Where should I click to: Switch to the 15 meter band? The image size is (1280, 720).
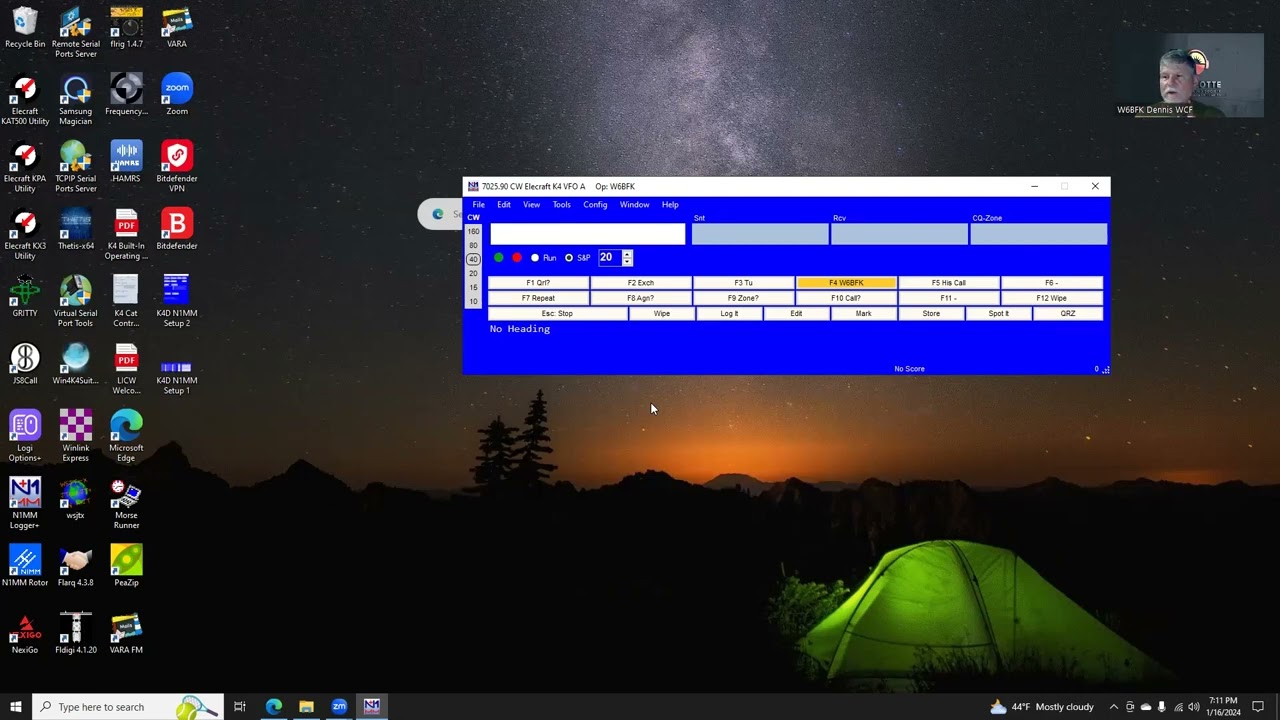473,287
